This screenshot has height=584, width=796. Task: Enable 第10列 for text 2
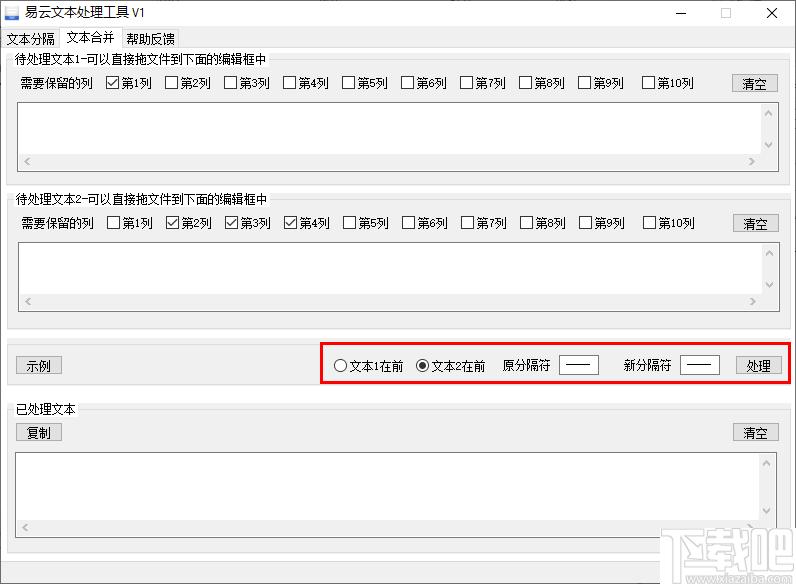point(669,223)
